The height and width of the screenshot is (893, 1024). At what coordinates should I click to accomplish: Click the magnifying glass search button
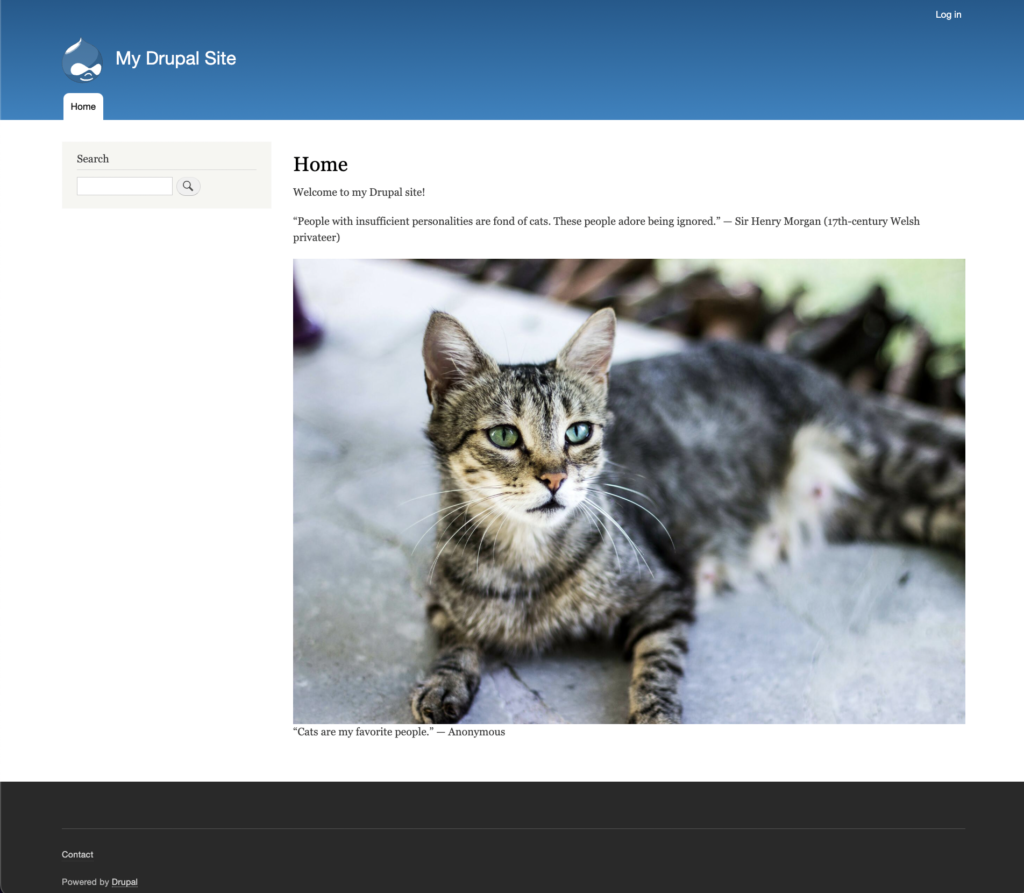coord(188,186)
